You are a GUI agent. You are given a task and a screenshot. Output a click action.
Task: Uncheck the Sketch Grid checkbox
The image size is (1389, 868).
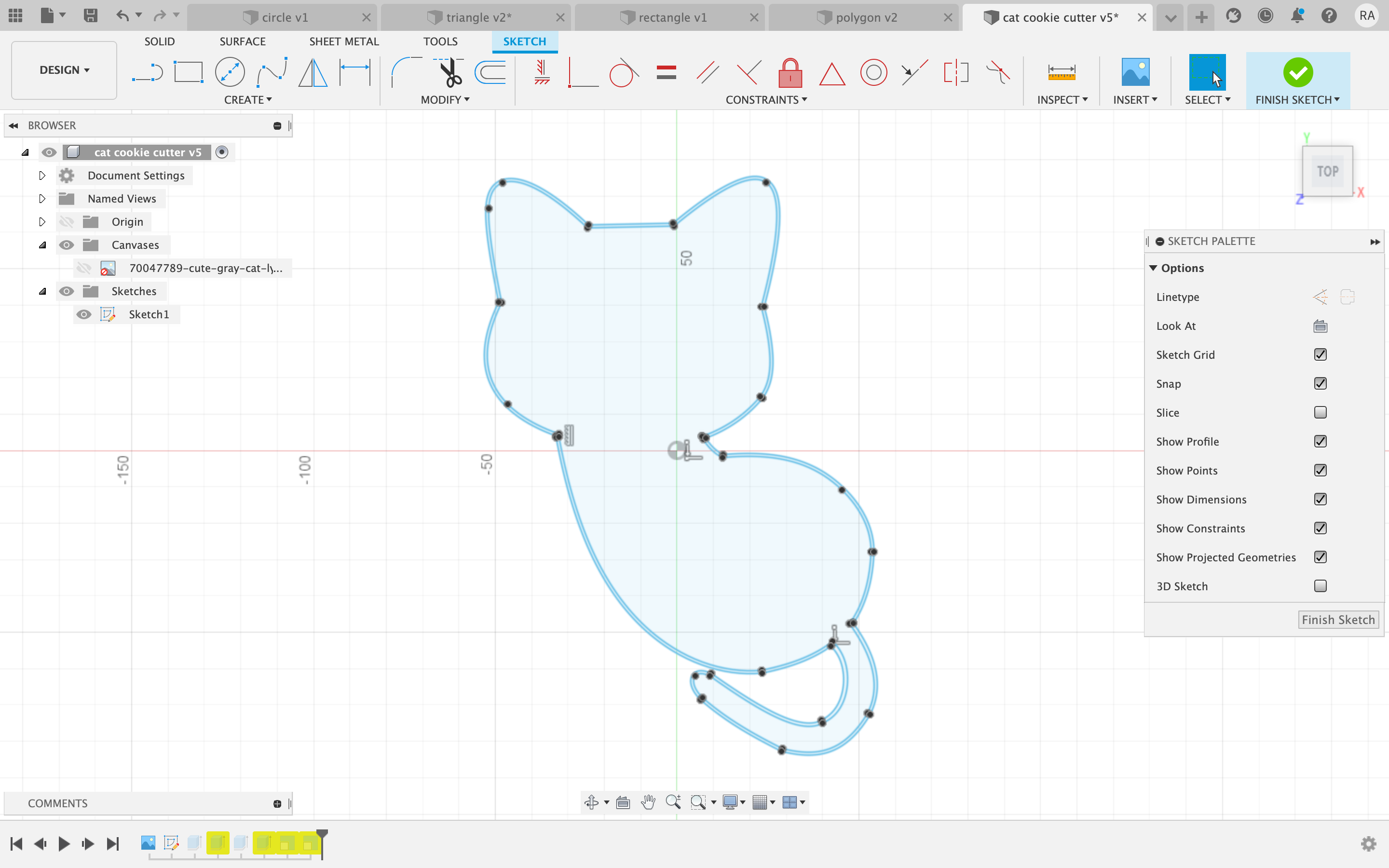[x=1320, y=355]
